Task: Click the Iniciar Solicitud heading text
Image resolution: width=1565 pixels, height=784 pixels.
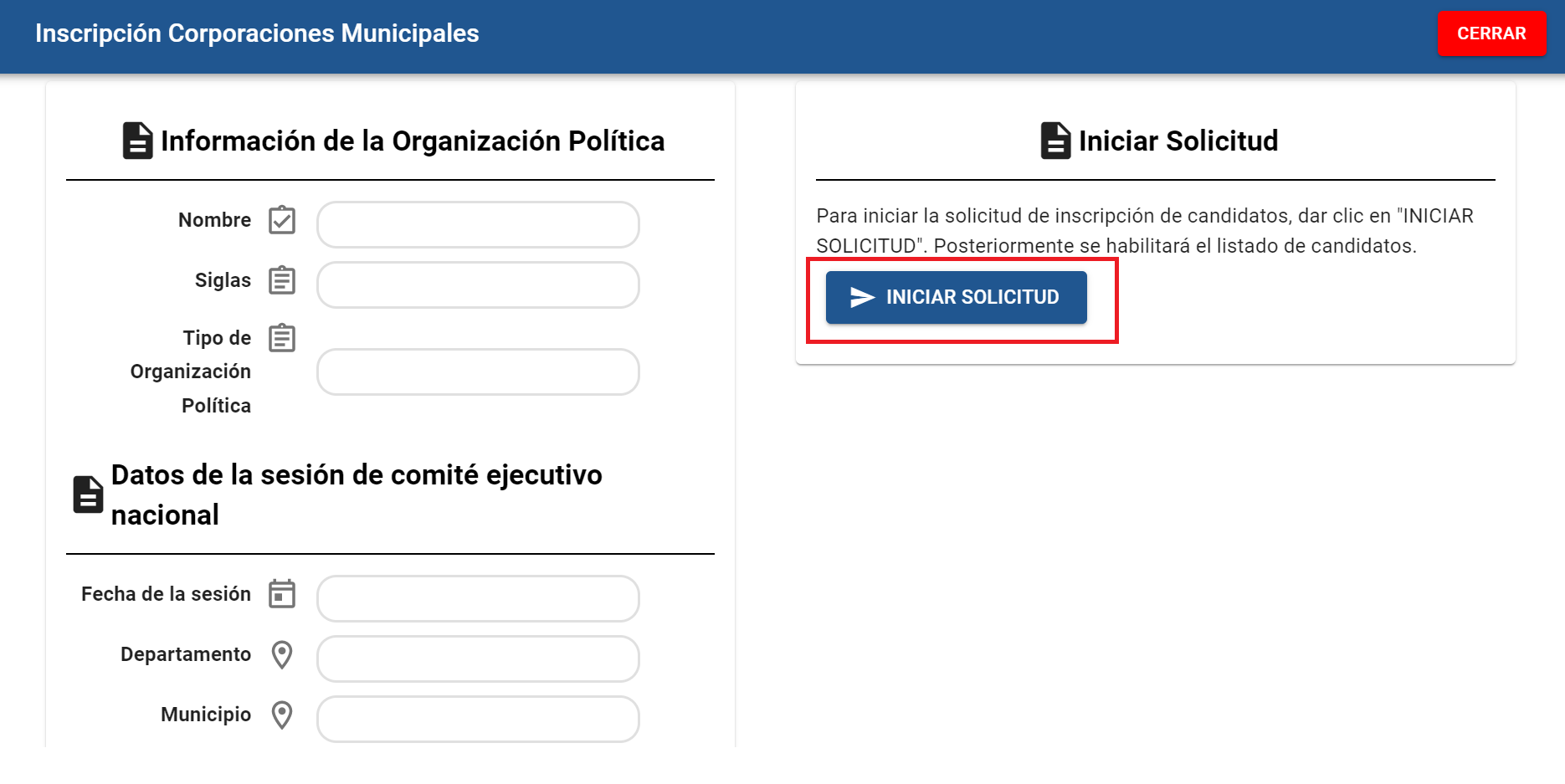Action: [1178, 141]
